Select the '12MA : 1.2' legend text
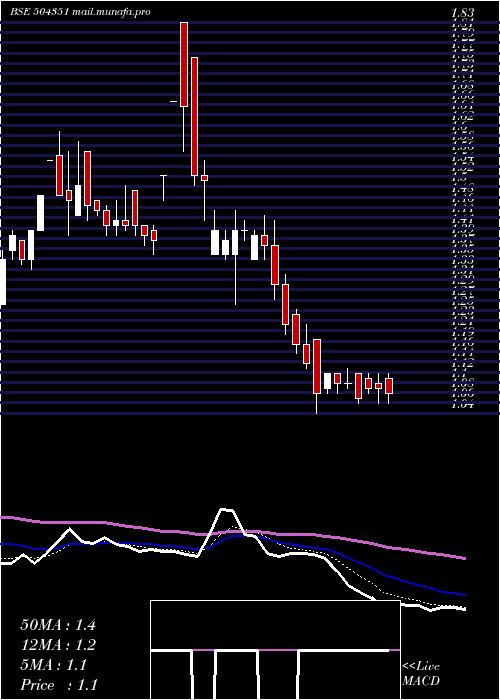The height and width of the screenshot is (700, 500). [x=58, y=645]
